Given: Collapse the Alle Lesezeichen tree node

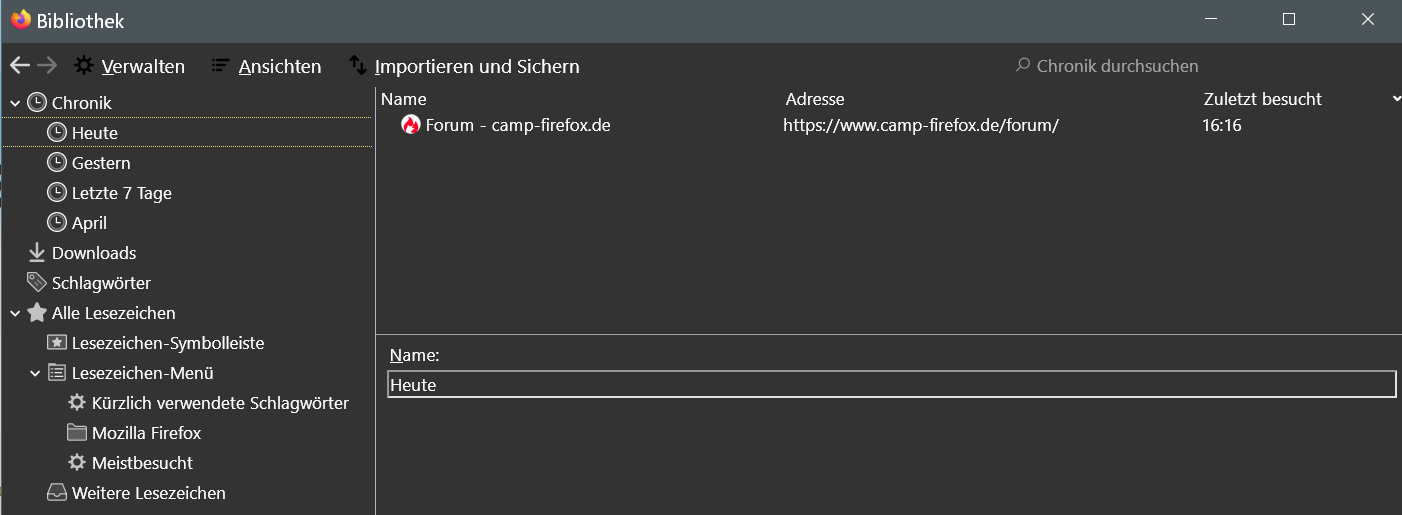Looking at the screenshot, I should point(15,313).
